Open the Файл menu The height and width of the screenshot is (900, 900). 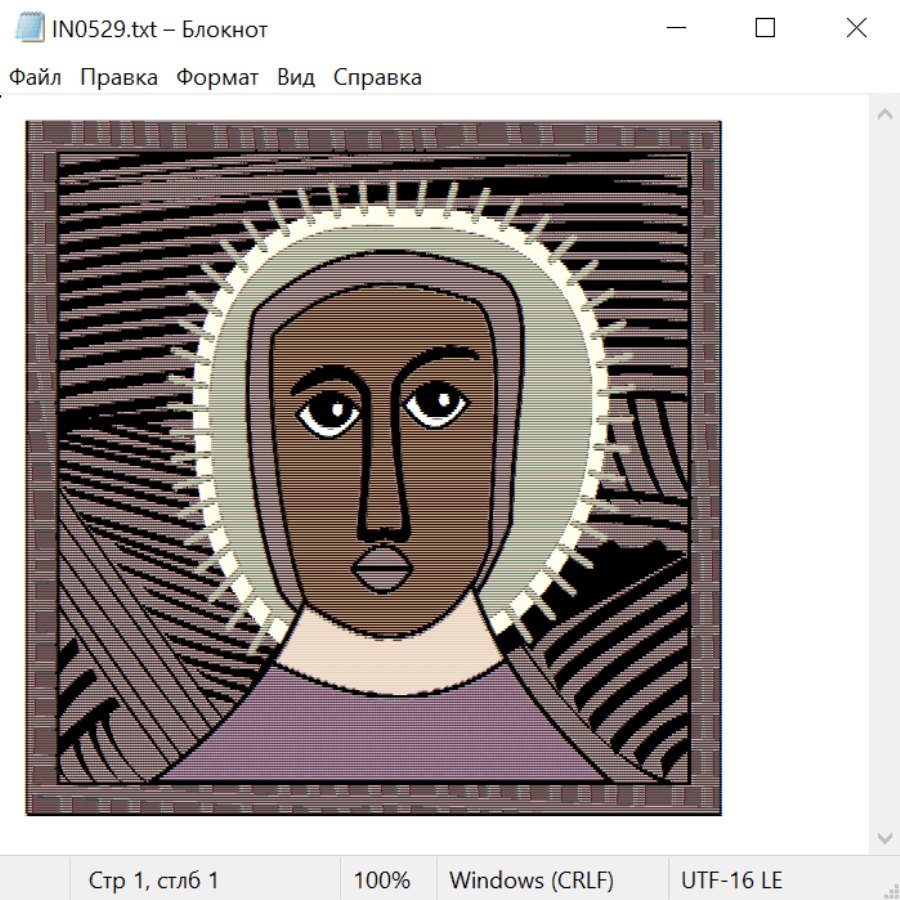coord(35,77)
